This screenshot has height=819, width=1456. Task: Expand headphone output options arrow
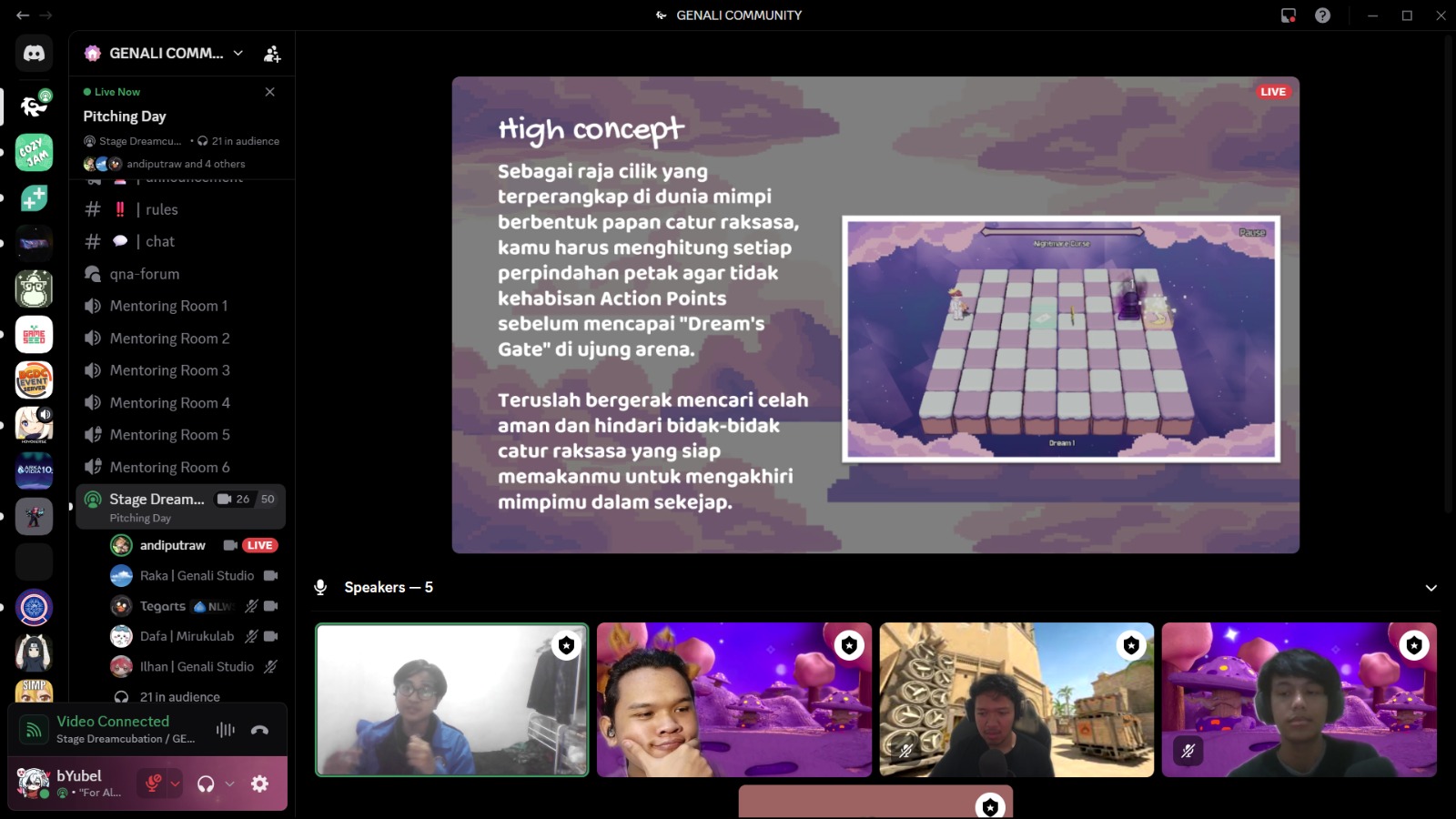point(229,784)
